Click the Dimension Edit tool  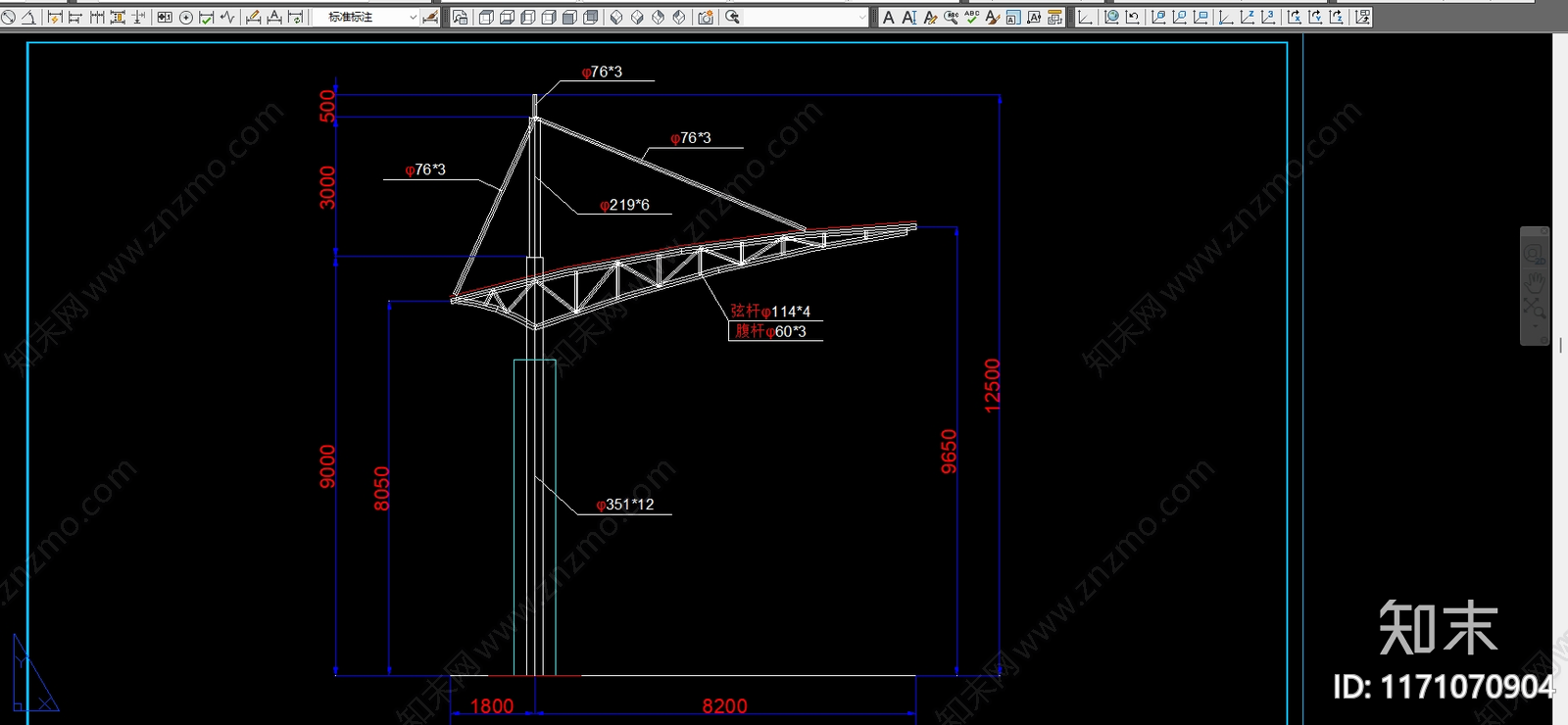(x=253, y=17)
